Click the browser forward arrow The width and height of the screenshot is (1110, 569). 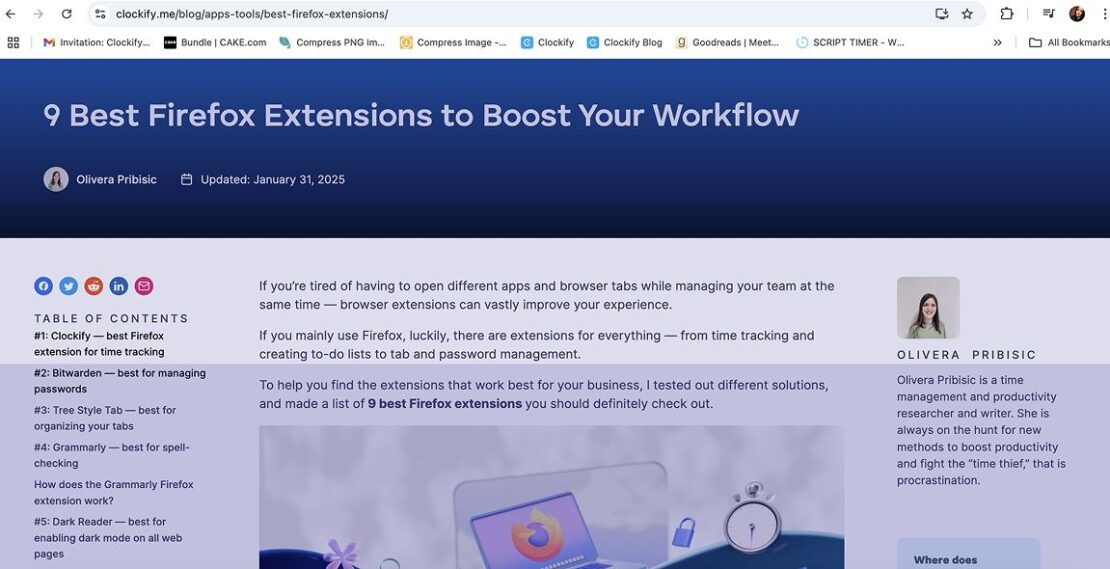[38, 13]
